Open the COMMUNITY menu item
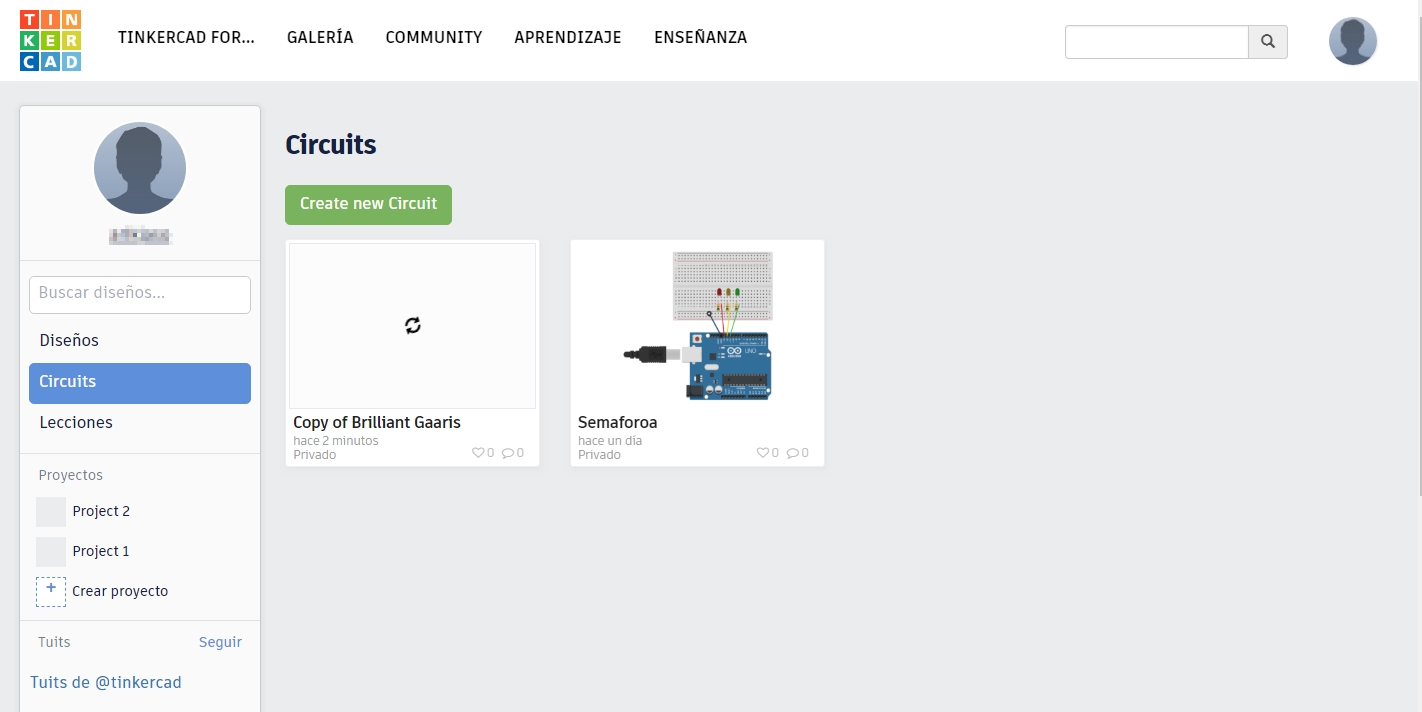This screenshot has width=1422, height=712. tap(434, 37)
